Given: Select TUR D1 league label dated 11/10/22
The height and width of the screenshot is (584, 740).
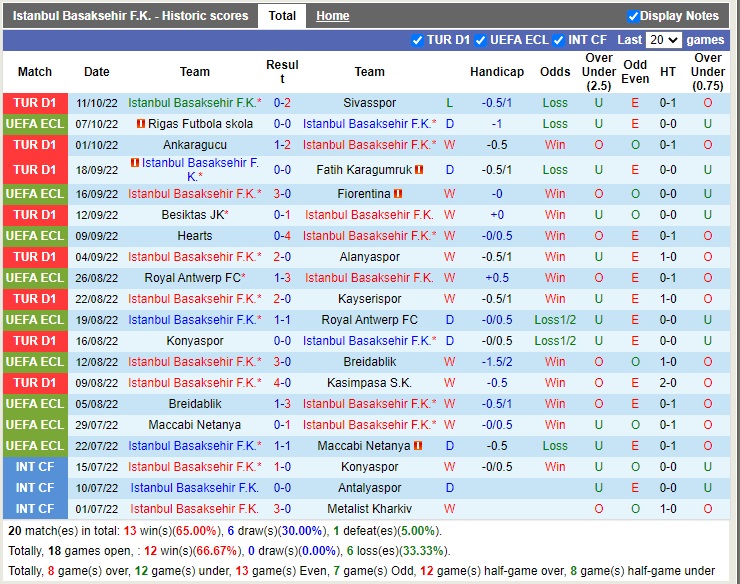Looking at the screenshot, I should [35, 103].
